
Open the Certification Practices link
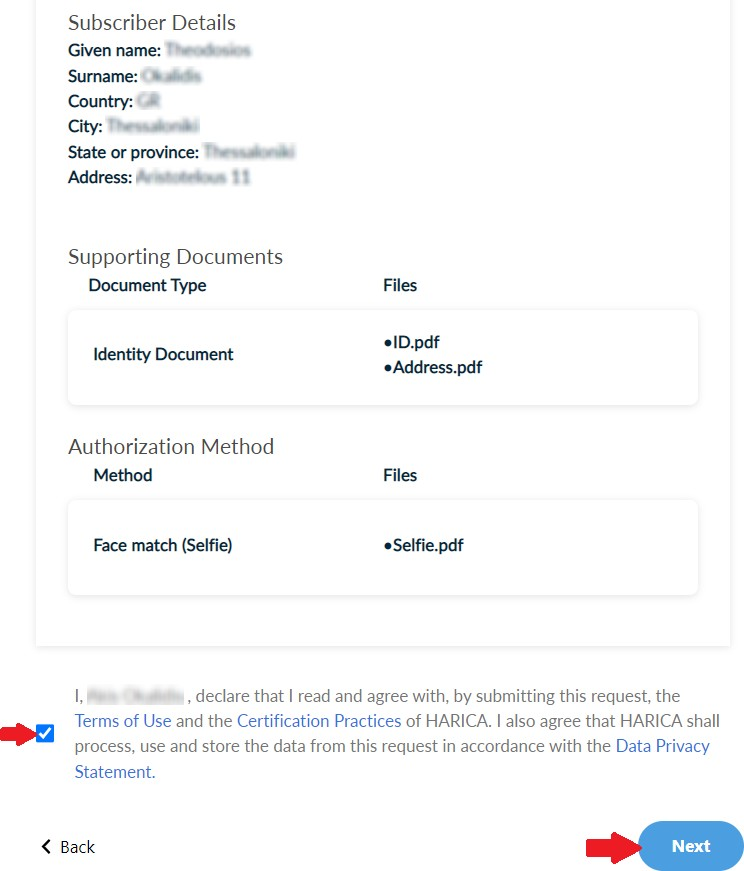(319, 721)
